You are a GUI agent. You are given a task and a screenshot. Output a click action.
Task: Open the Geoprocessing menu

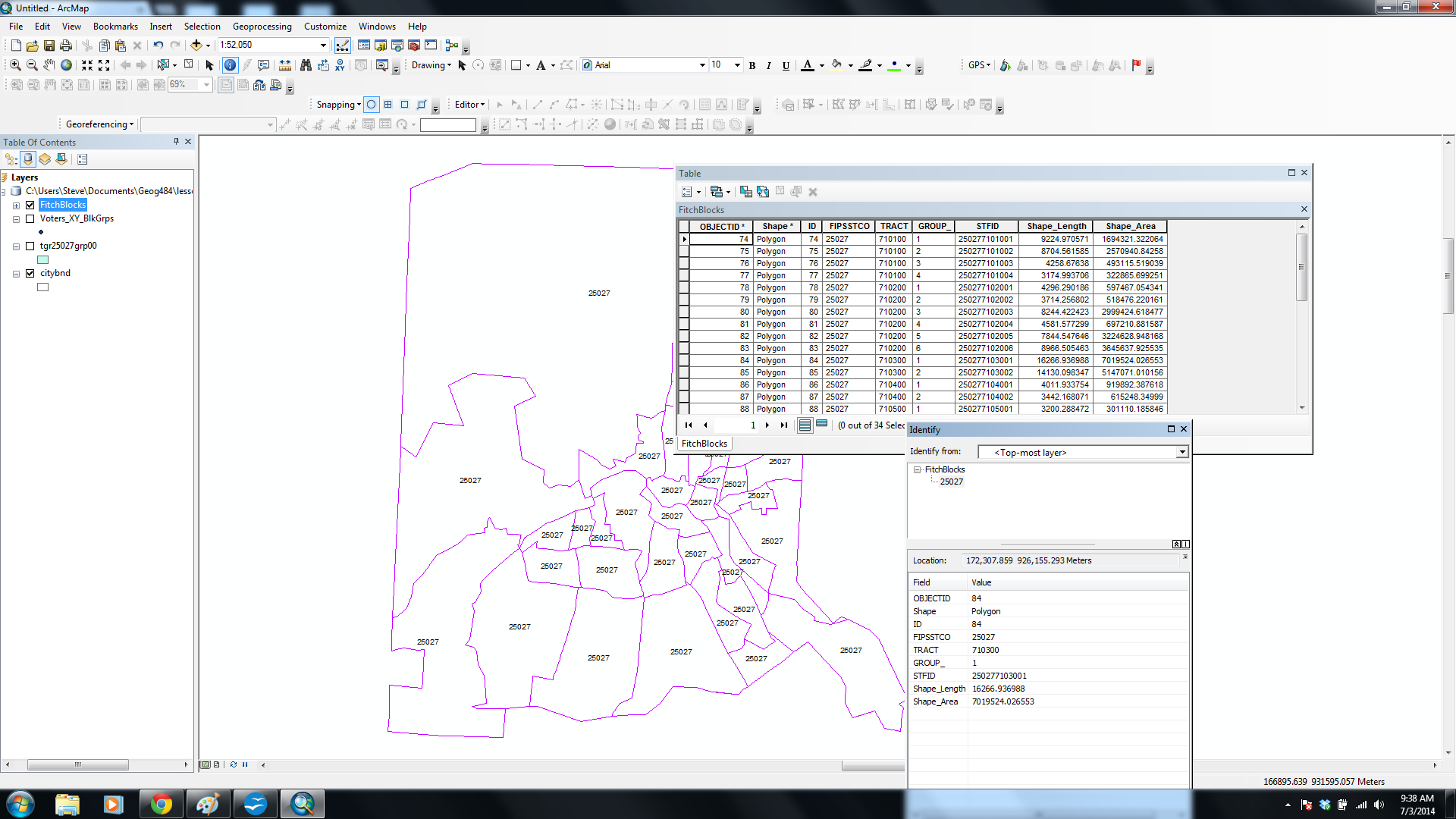(262, 27)
